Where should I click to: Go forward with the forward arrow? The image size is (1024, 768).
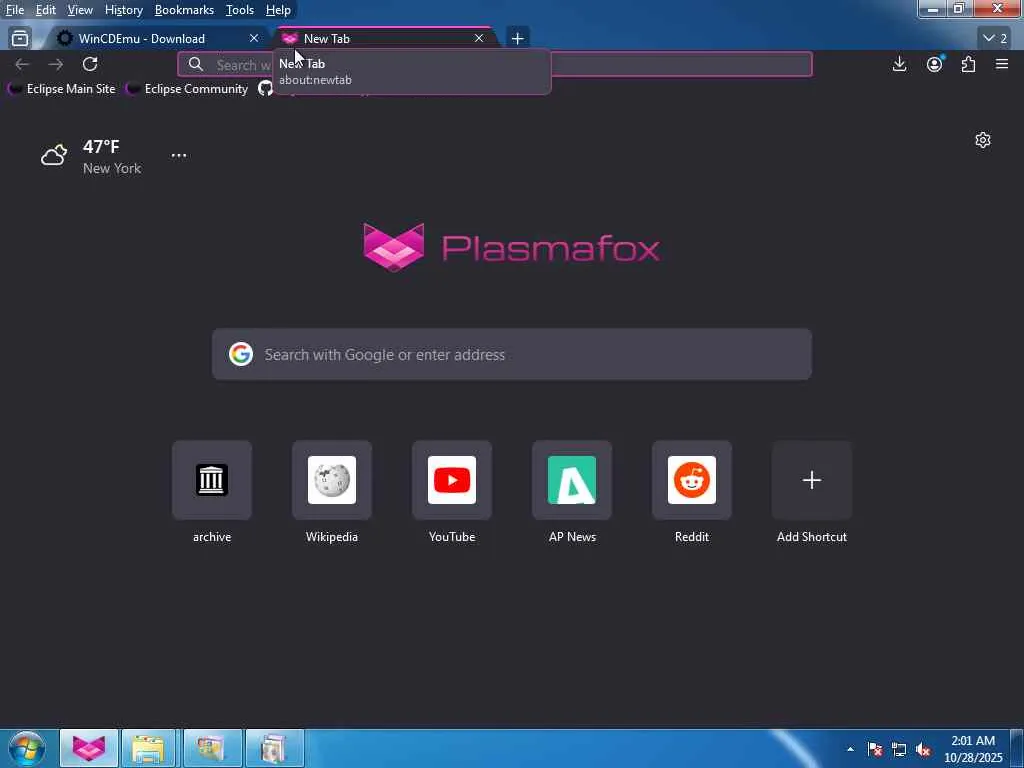[x=56, y=64]
